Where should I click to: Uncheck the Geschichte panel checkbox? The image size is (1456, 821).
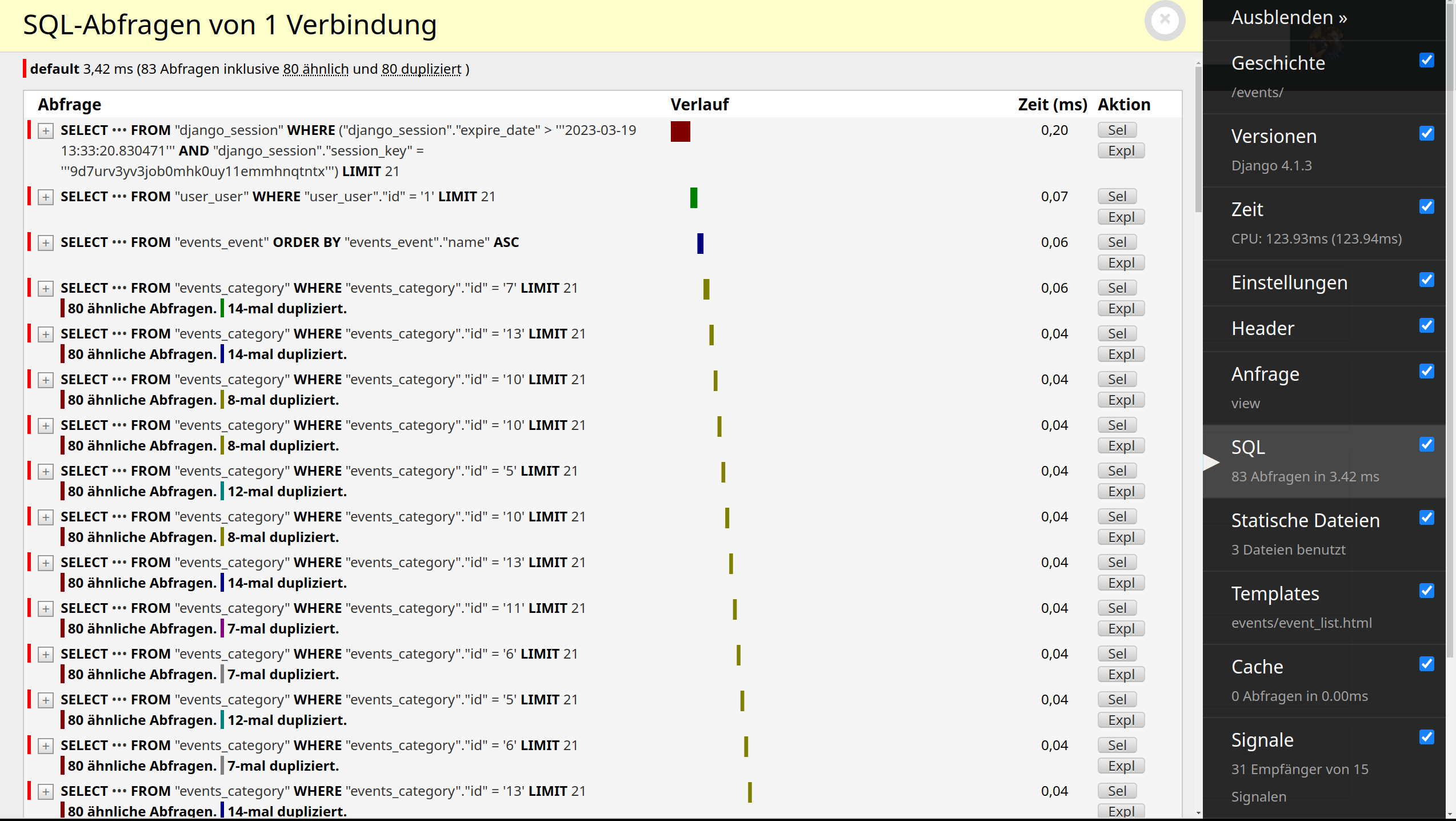point(1427,60)
